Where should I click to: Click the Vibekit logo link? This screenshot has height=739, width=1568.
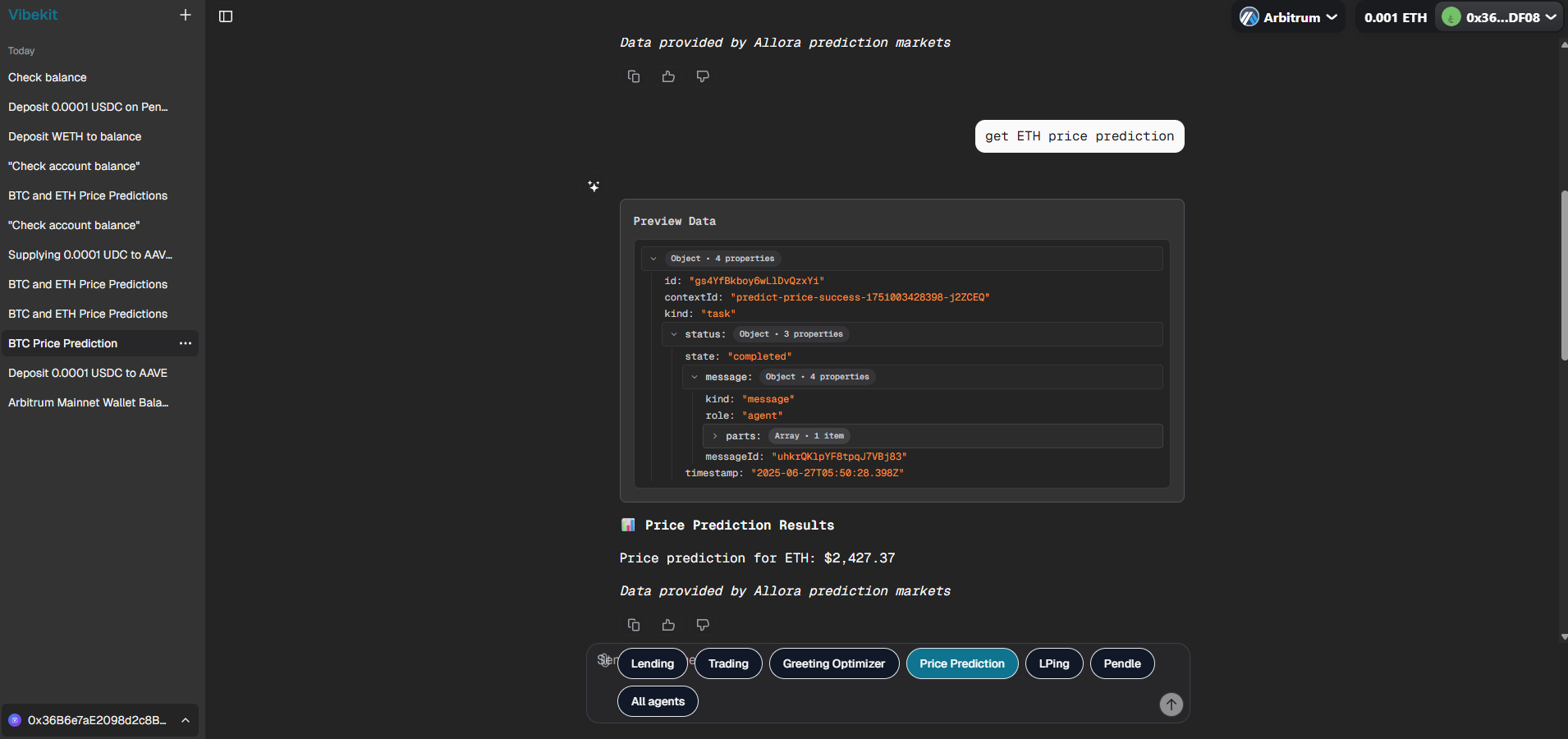(33, 15)
